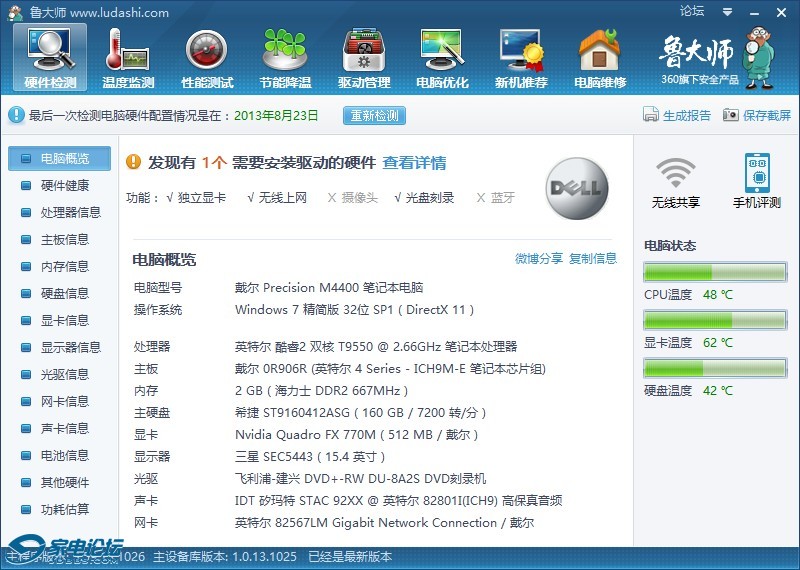Open the 温度监测 temperature monitoring tool
Screen dimensions: 800x570
128,56
